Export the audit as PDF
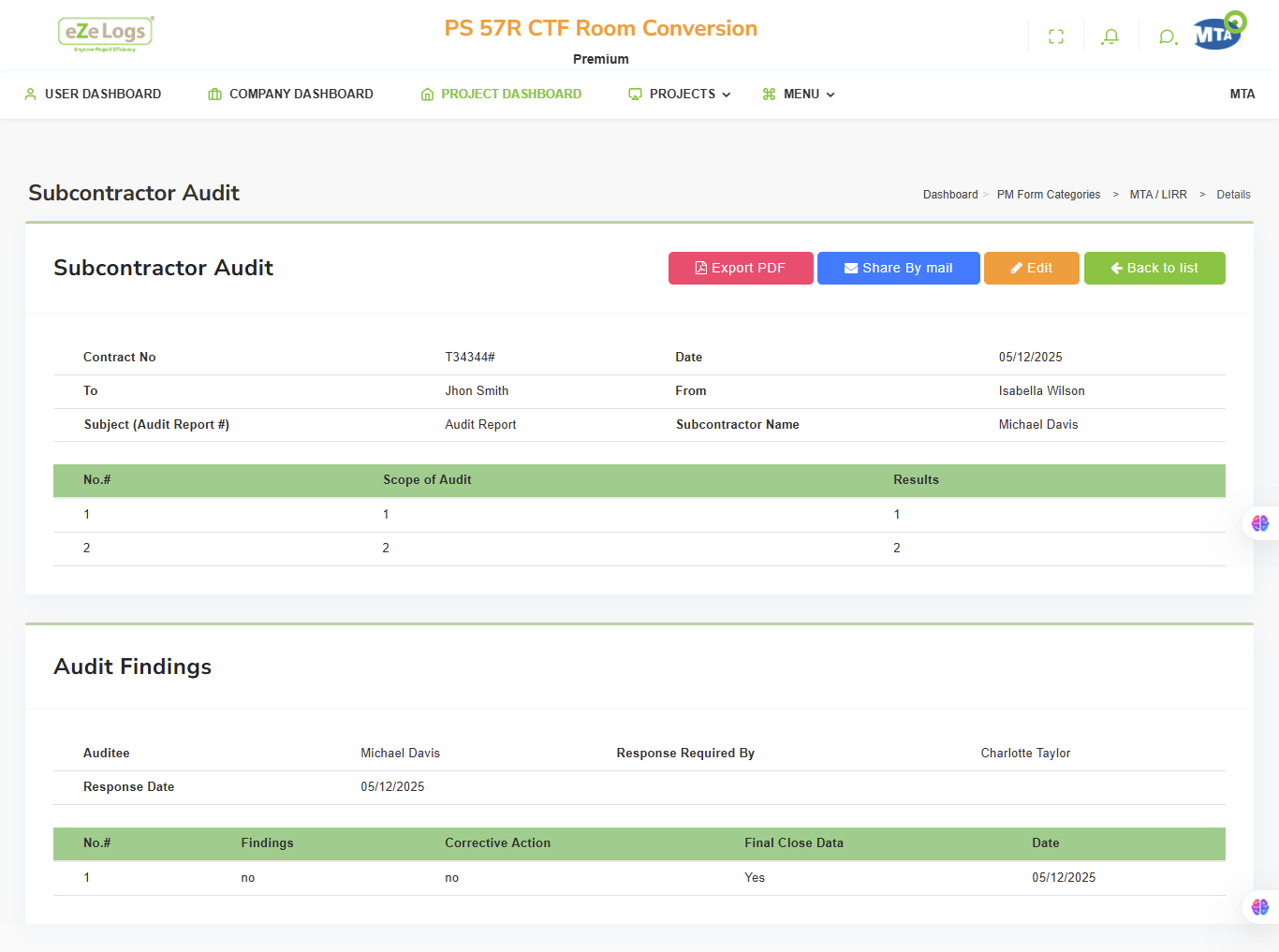The image size is (1279, 952). [x=741, y=268]
